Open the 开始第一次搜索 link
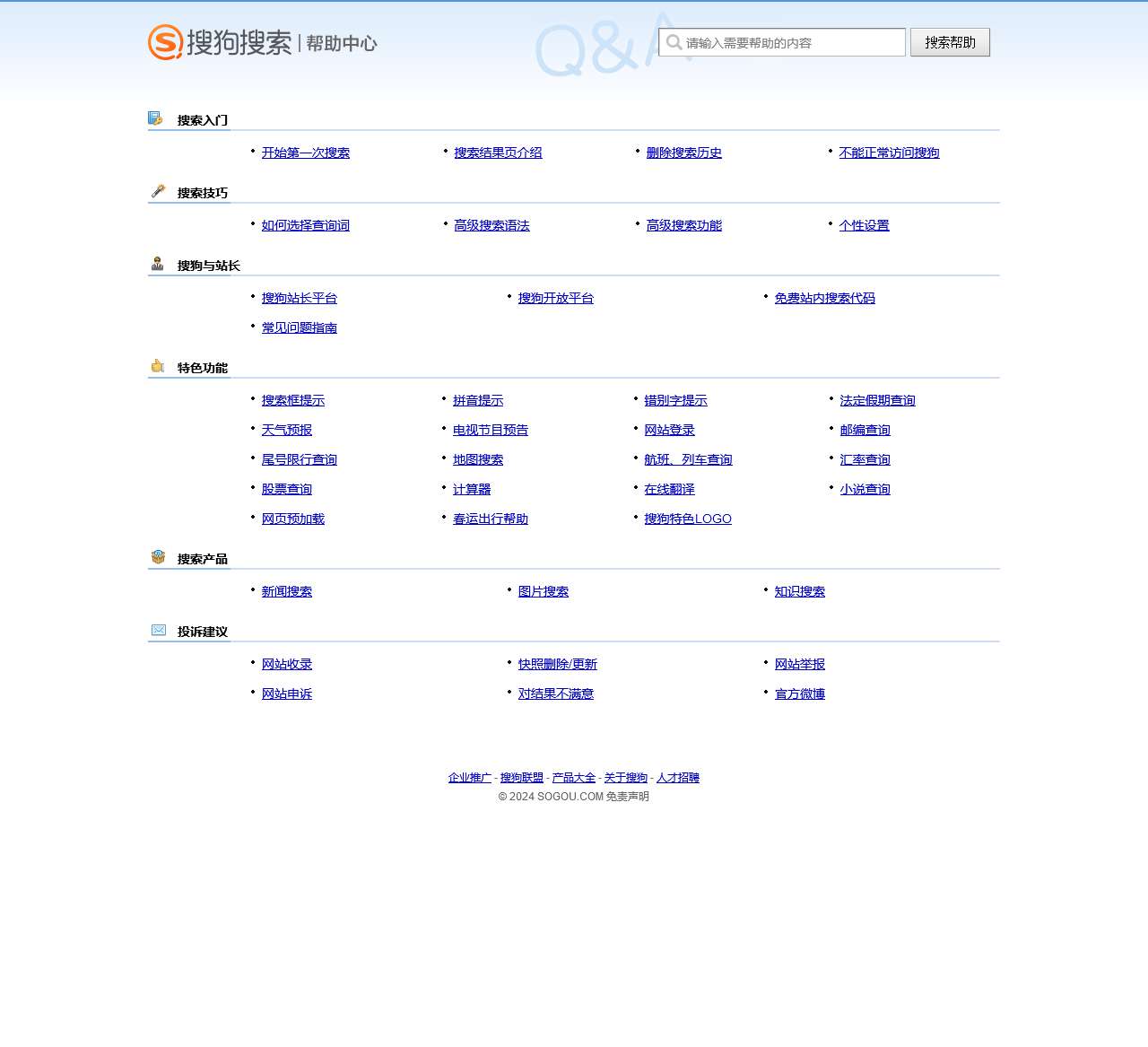This screenshot has width=1148, height=1047. (x=306, y=153)
